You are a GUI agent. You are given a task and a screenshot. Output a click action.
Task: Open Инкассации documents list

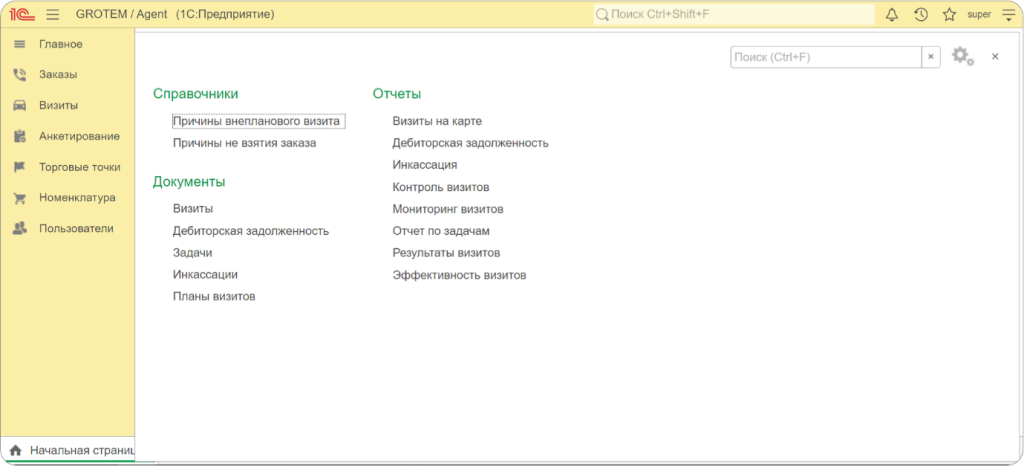coord(205,275)
